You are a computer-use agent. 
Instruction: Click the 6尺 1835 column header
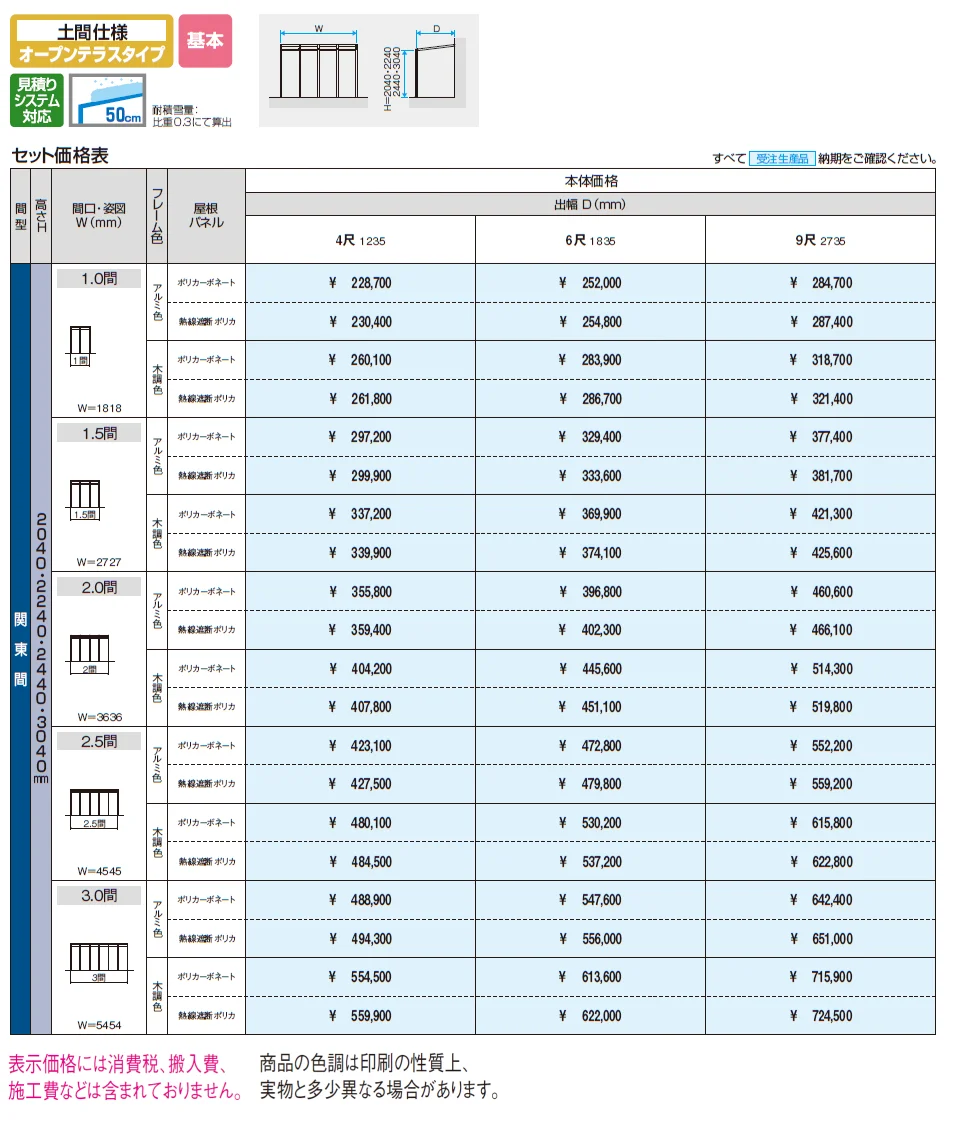point(590,240)
